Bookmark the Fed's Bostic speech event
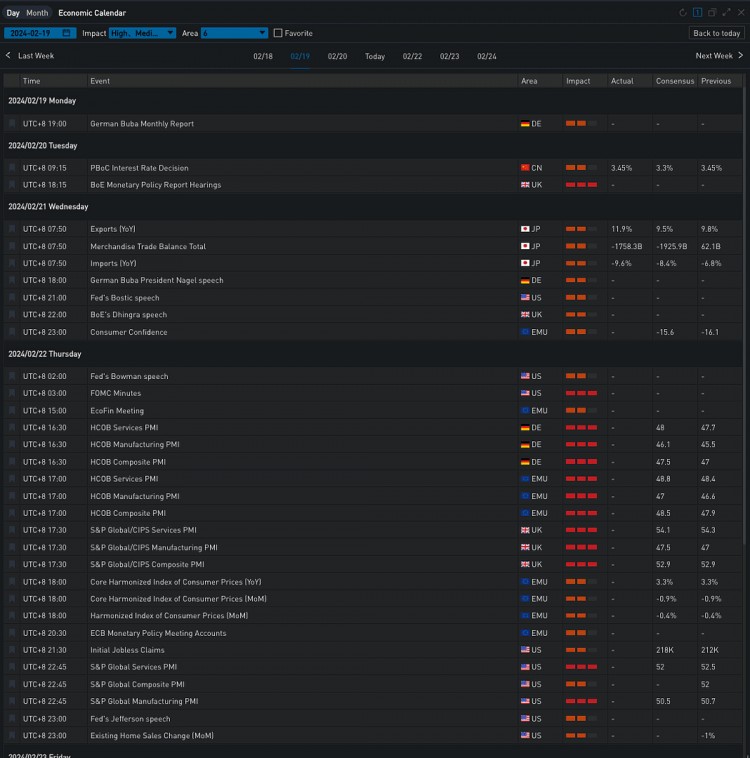Viewport: 750px width, 758px height. pos(12,297)
